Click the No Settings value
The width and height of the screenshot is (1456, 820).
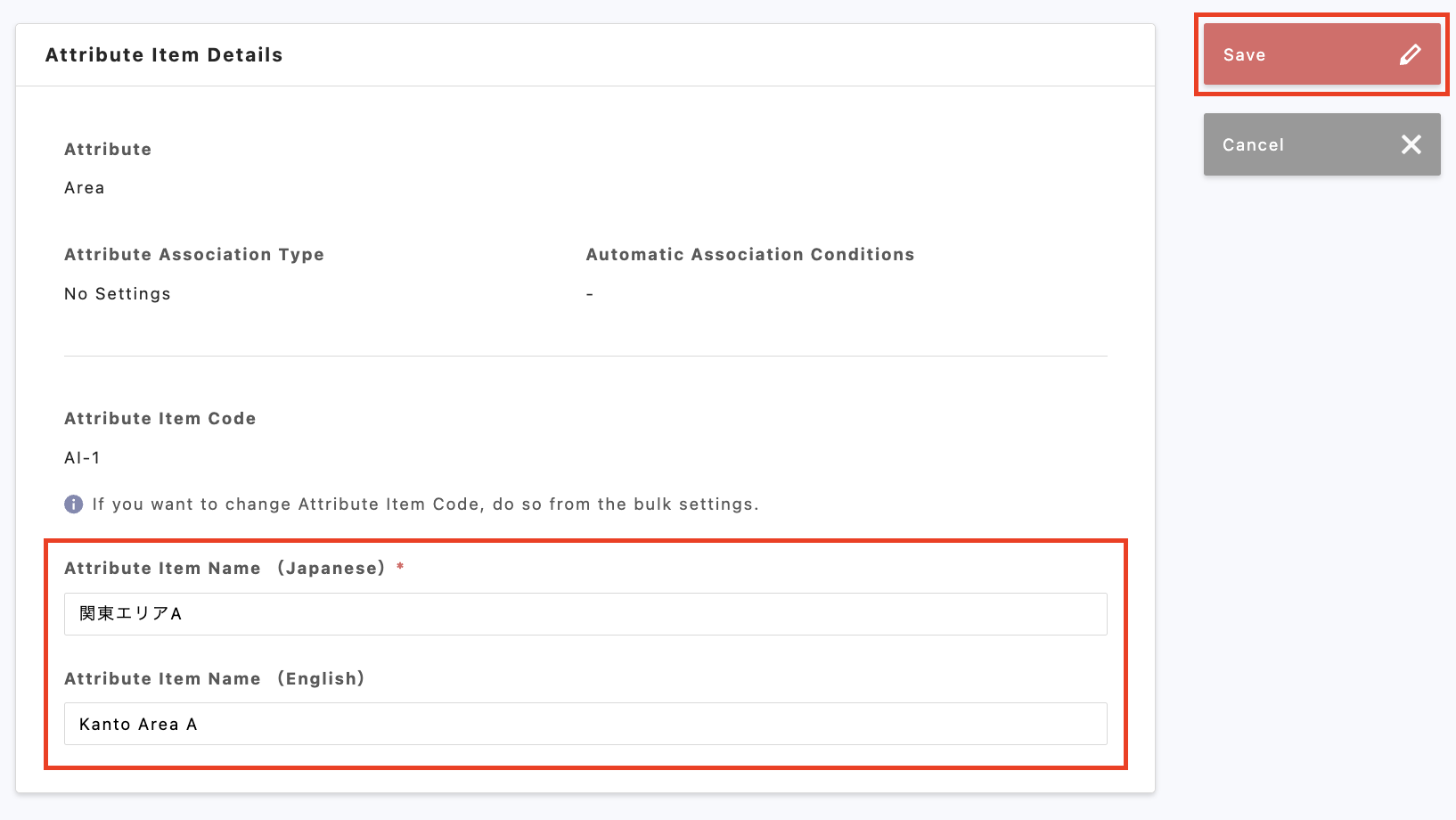[x=118, y=294]
